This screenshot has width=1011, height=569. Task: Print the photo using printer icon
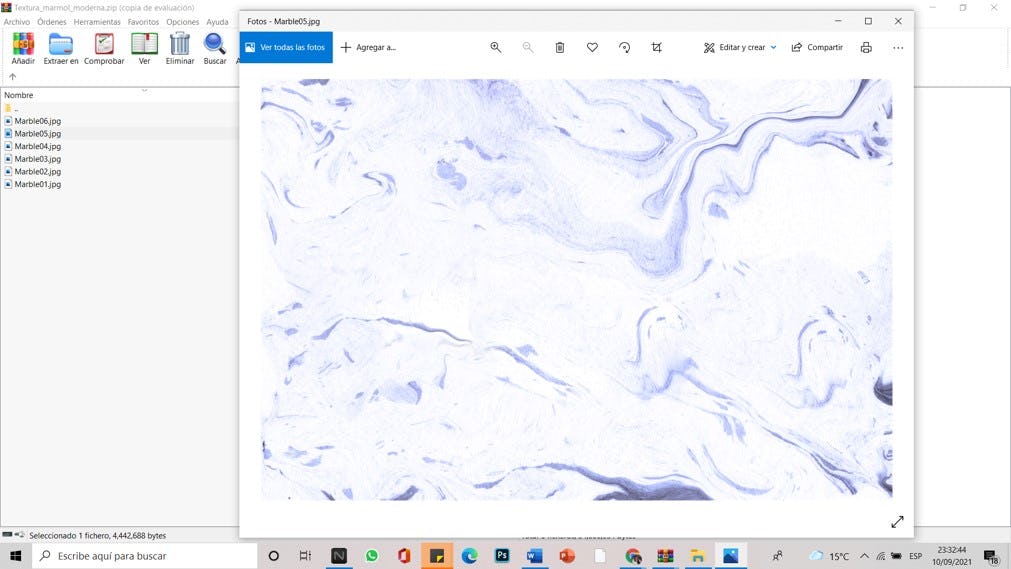[x=866, y=47]
